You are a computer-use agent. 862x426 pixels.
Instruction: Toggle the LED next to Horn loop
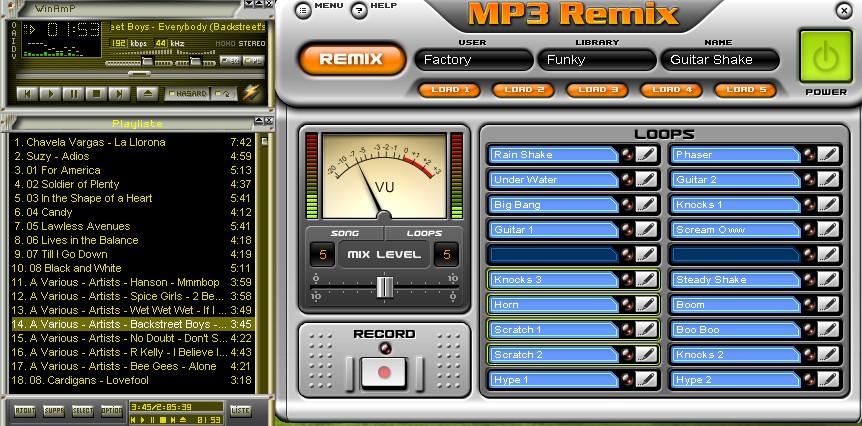click(627, 305)
